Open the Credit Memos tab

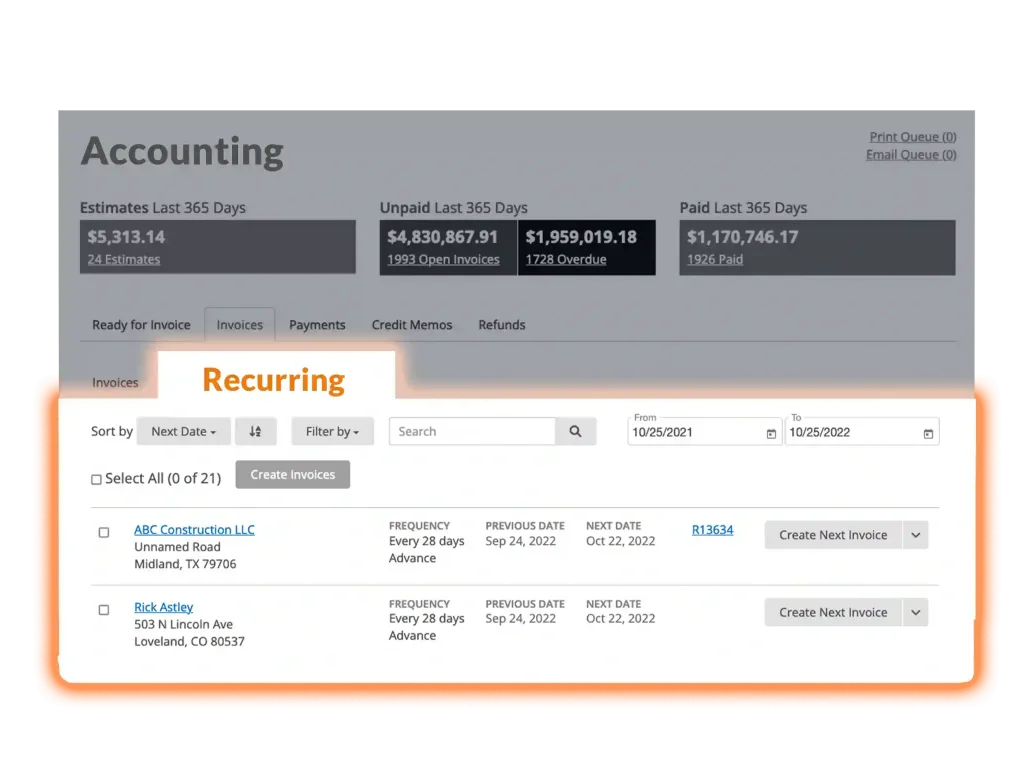click(x=412, y=325)
